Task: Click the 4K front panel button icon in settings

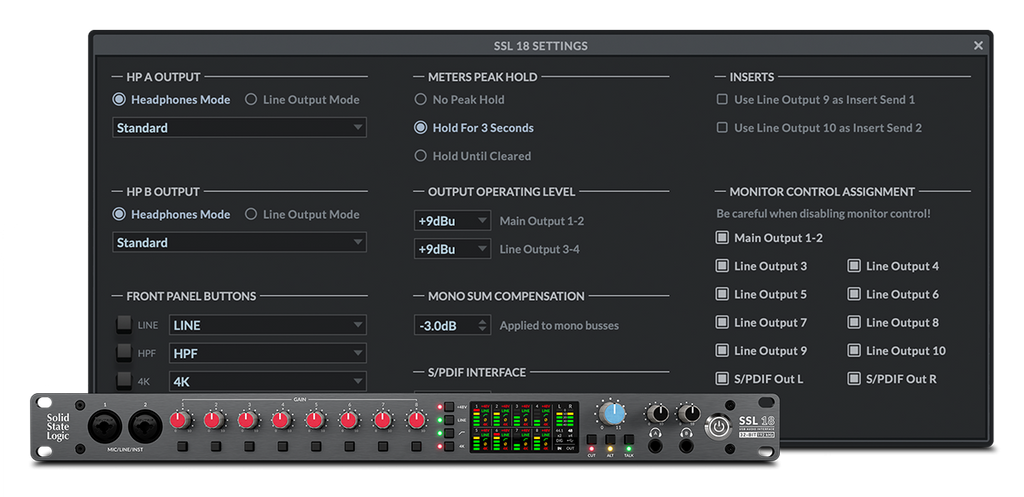Action: [x=124, y=381]
